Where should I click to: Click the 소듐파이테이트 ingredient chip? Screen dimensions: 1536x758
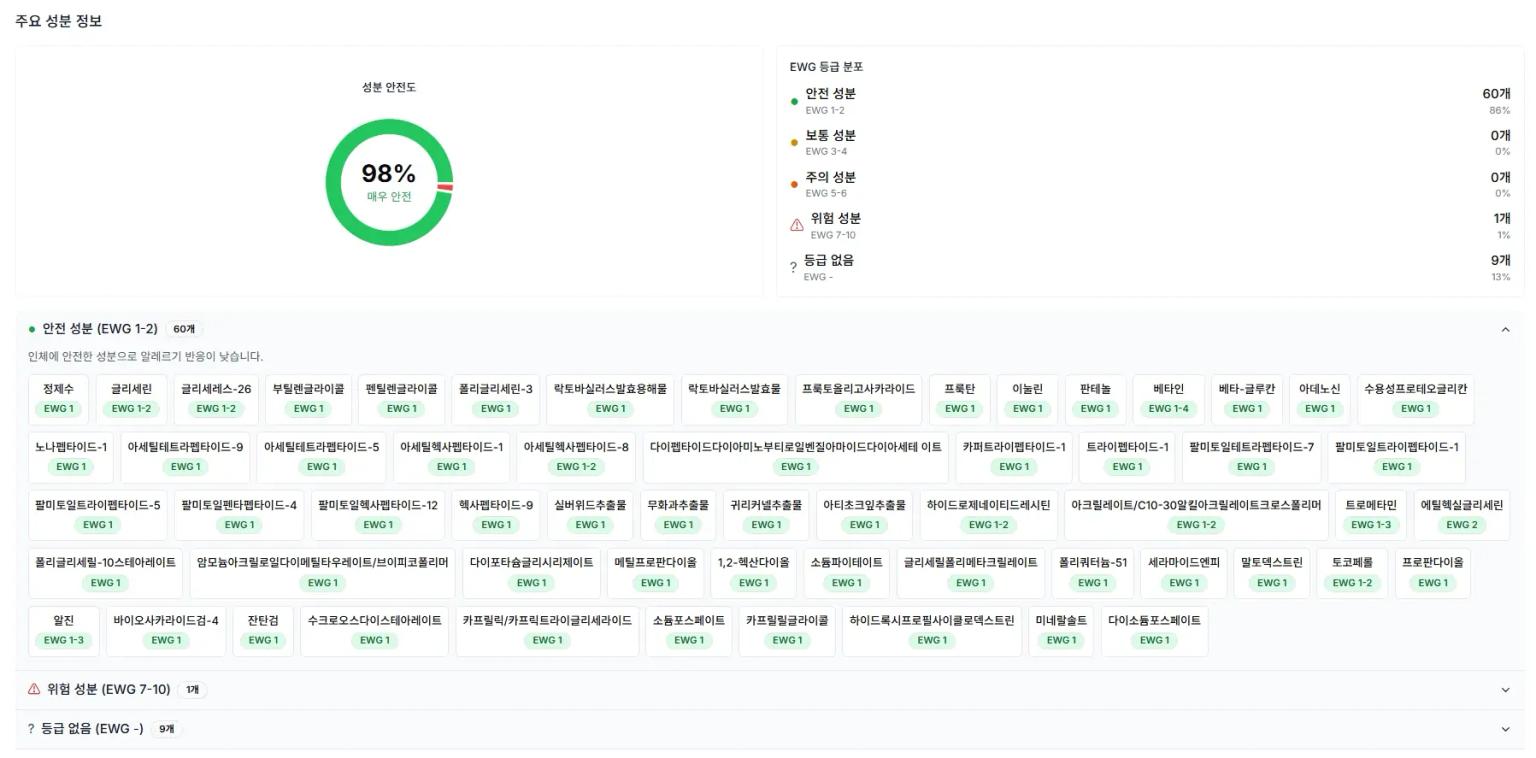point(846,573)
